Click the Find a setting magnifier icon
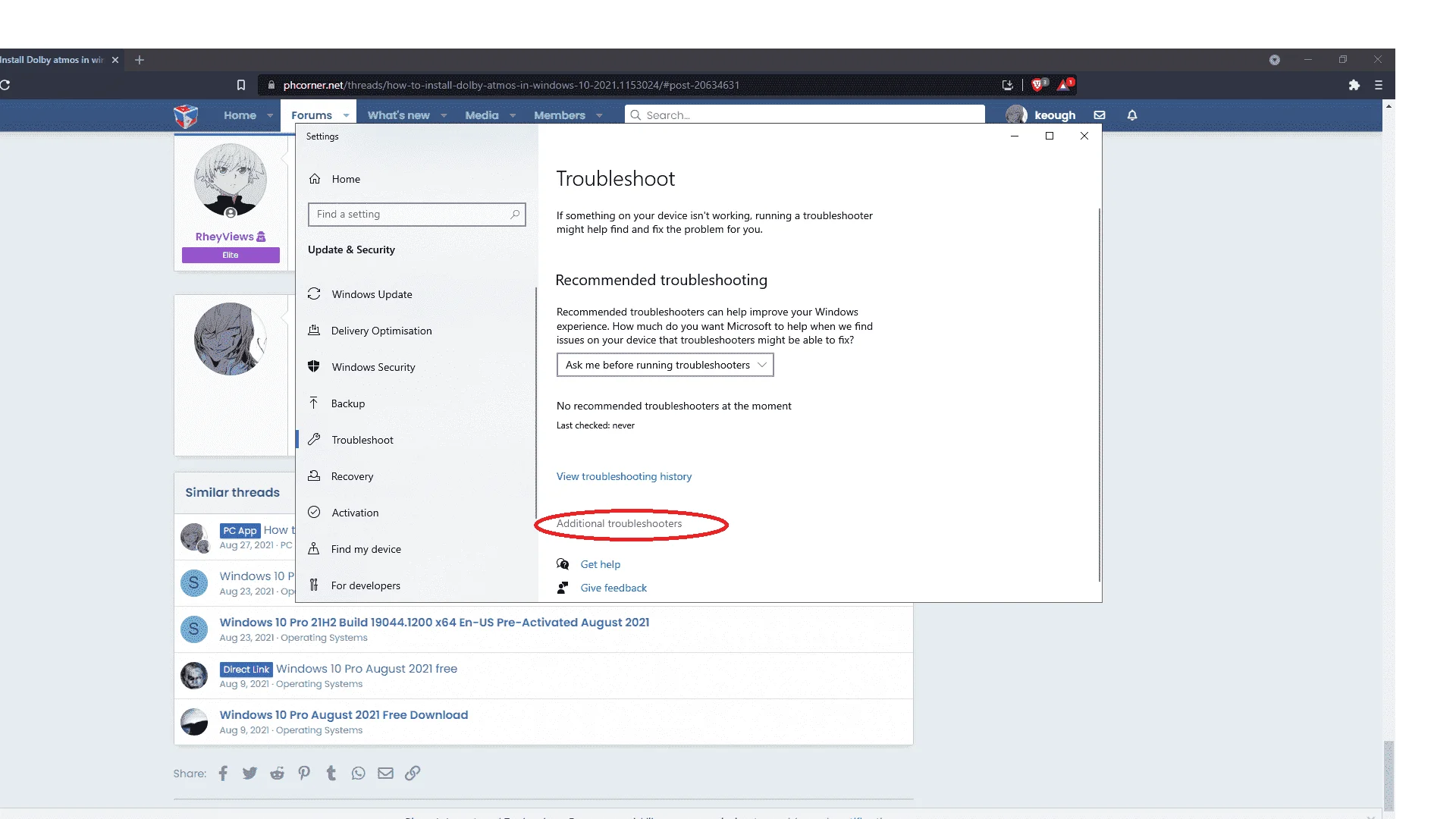The image size is (1456, 819). coord(515,215)
